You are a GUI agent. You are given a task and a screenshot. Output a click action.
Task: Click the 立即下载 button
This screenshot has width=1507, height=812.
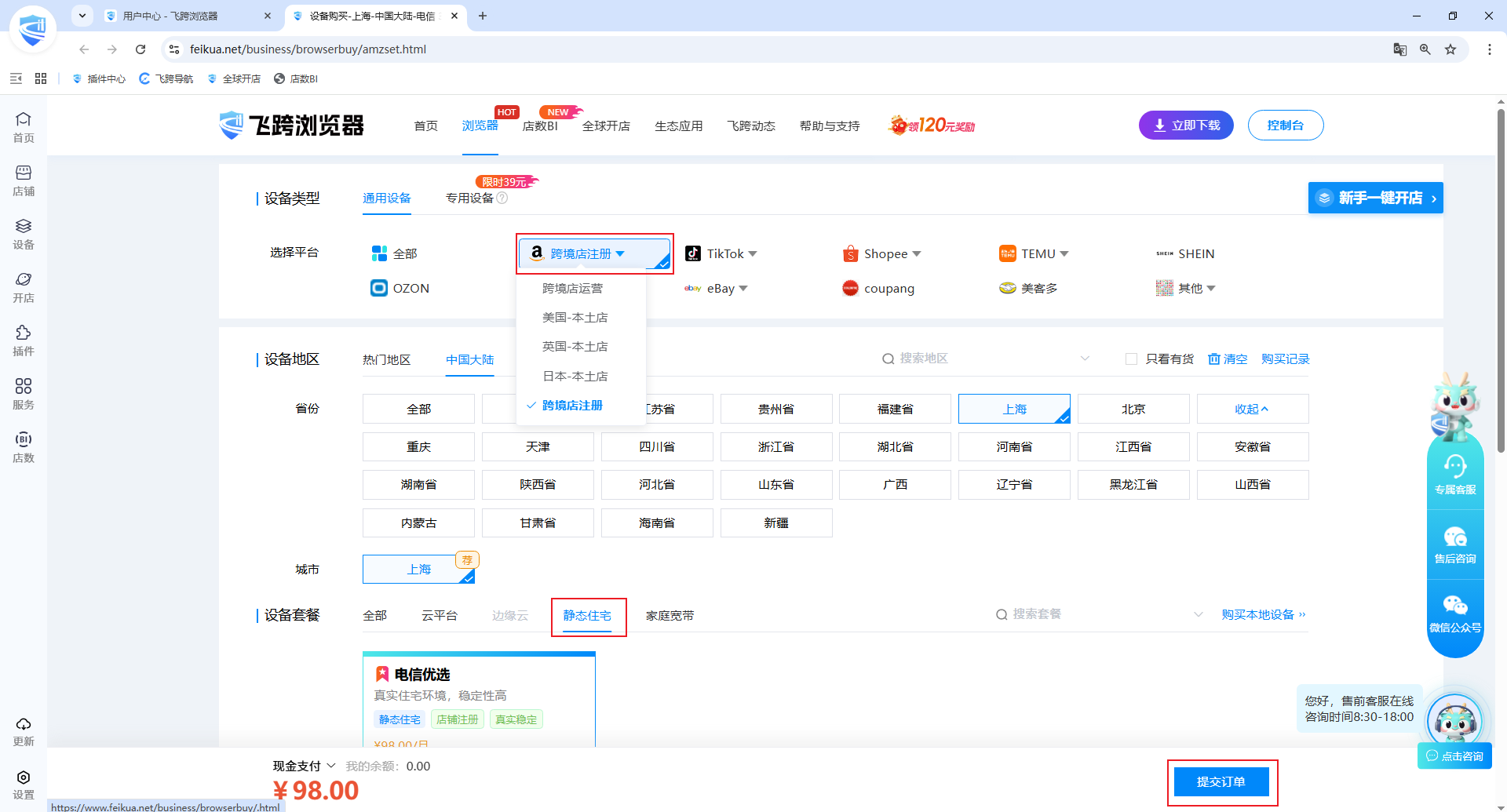[1186, 126]
